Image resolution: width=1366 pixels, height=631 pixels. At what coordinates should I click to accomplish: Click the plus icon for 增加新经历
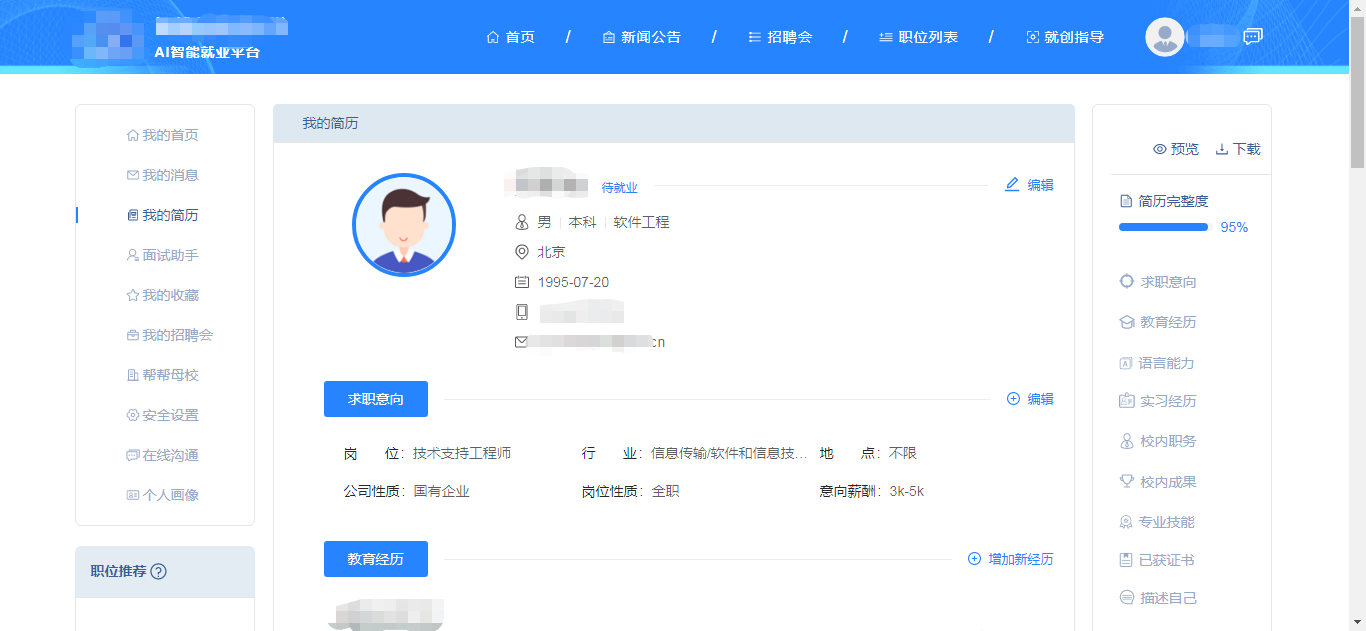[974, 559]
